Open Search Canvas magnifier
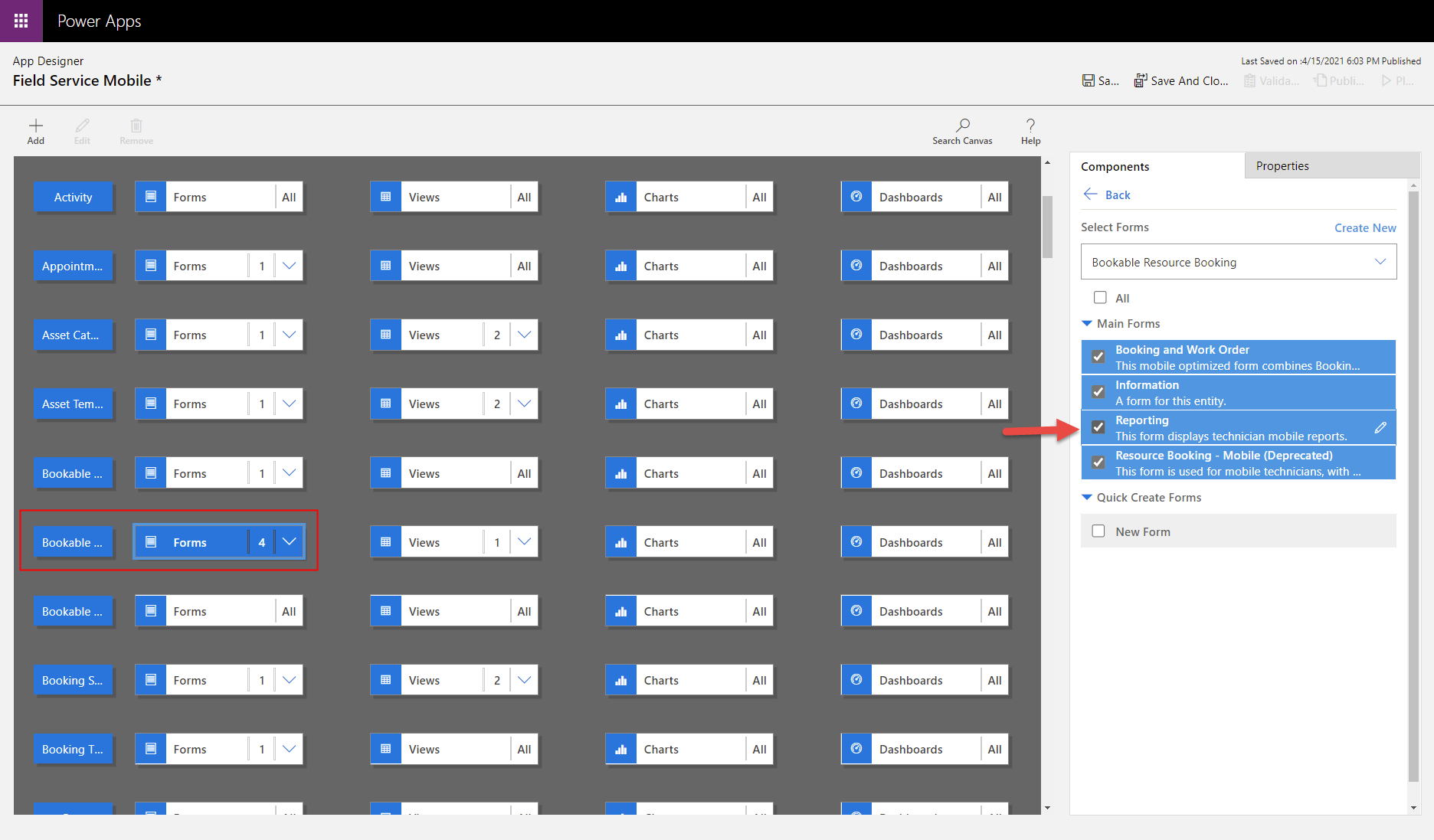The height and width of the screenshot is (840, 1434). coord(963,125)
